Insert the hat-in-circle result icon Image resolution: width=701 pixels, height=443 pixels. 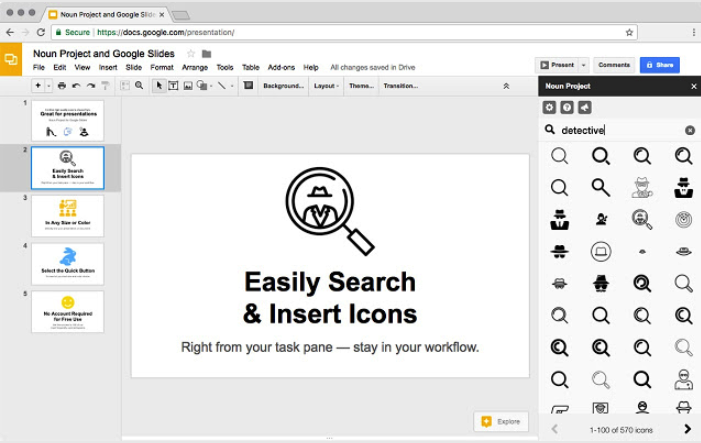coord(600,252)
